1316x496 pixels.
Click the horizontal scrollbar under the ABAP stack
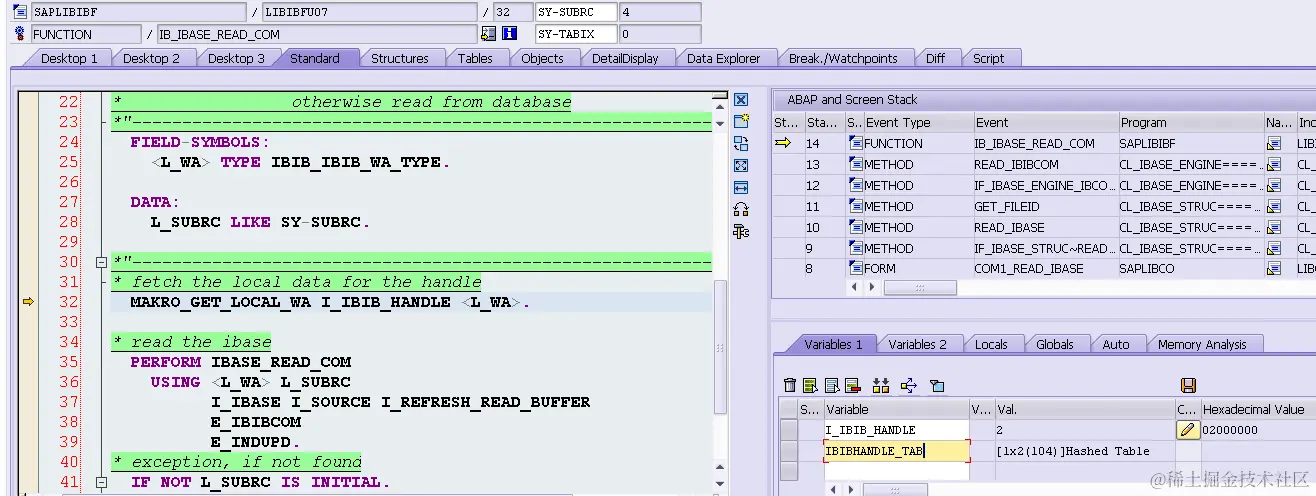(x=920, y=288)
